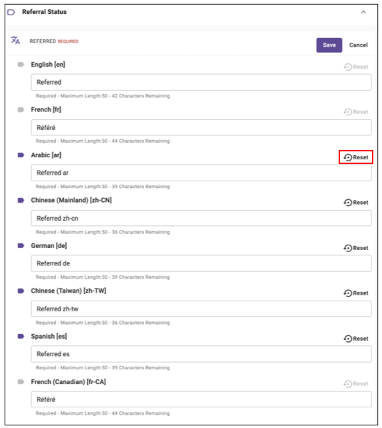Reset the German translation value
The height and width of the screenshot is (428, 382).
pyautogui.click(x=356, y=248)
